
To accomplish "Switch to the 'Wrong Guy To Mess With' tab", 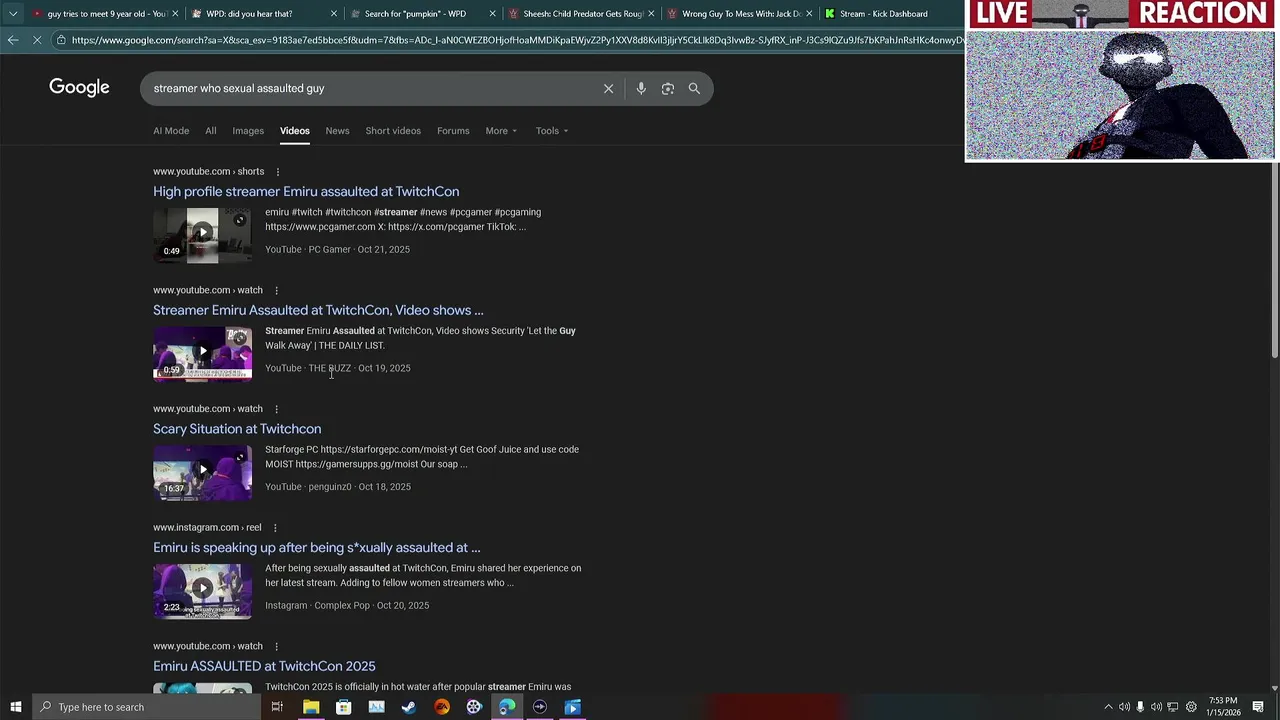I will [738, 14].
